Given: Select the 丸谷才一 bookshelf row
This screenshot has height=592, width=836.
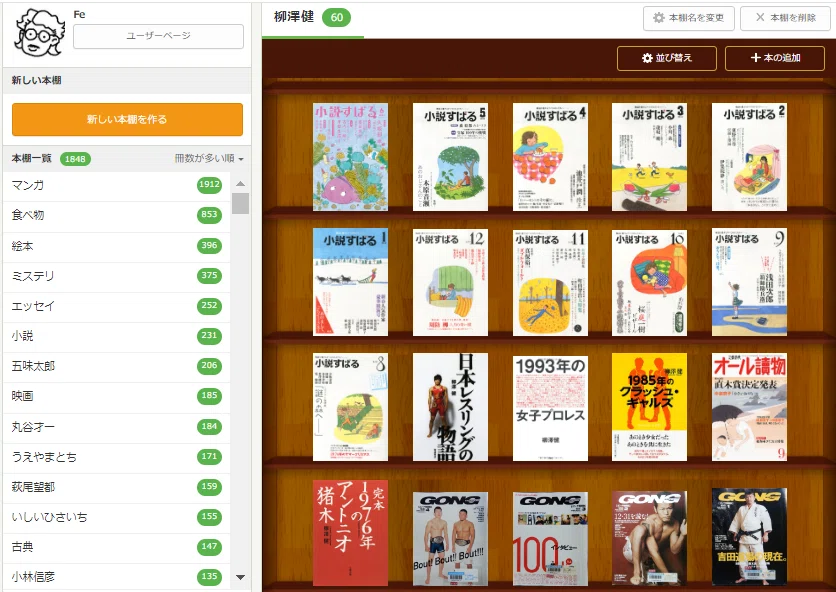Looking at the screenshot, I should [117, 427].
